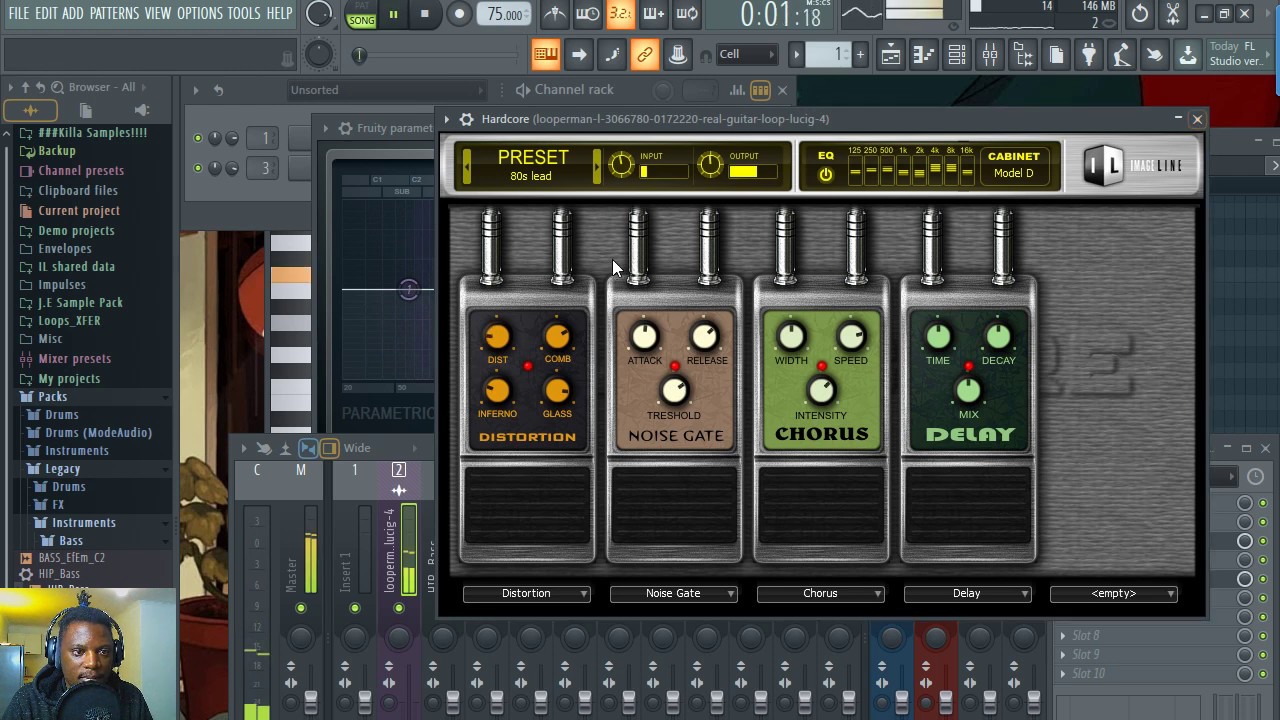Open the TOOLS menu
The height and width of the screenshot is (720, 1280).
(x=244, y=13)
